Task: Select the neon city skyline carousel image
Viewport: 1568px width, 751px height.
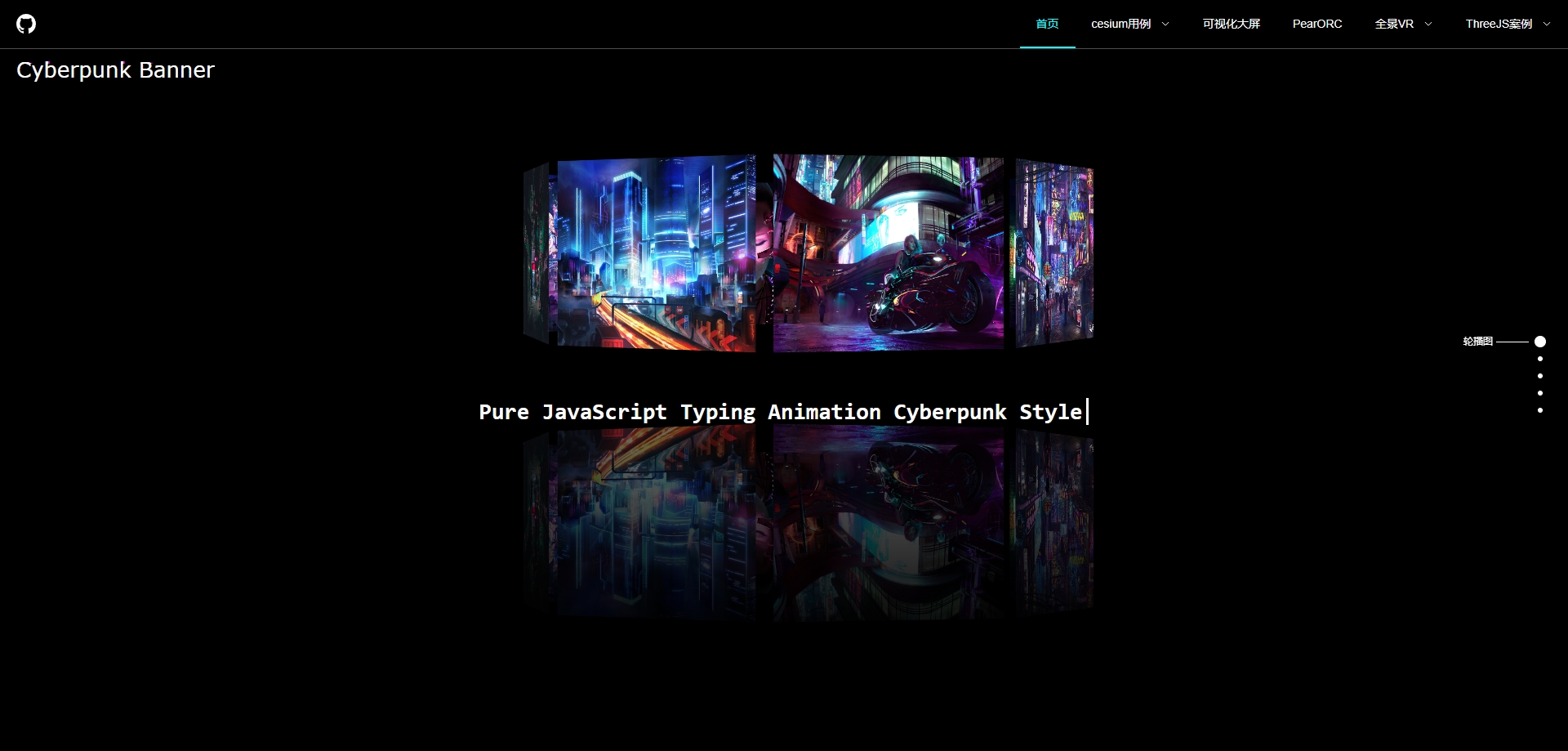Action: click(656, 253)
